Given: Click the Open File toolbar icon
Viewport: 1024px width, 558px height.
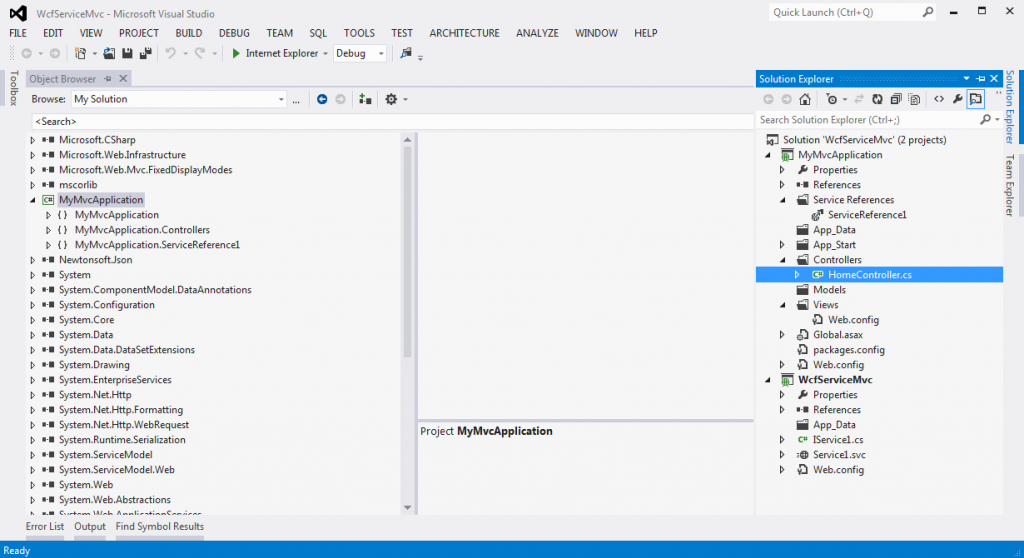Looking at the screenshot, I should point(109,54).
